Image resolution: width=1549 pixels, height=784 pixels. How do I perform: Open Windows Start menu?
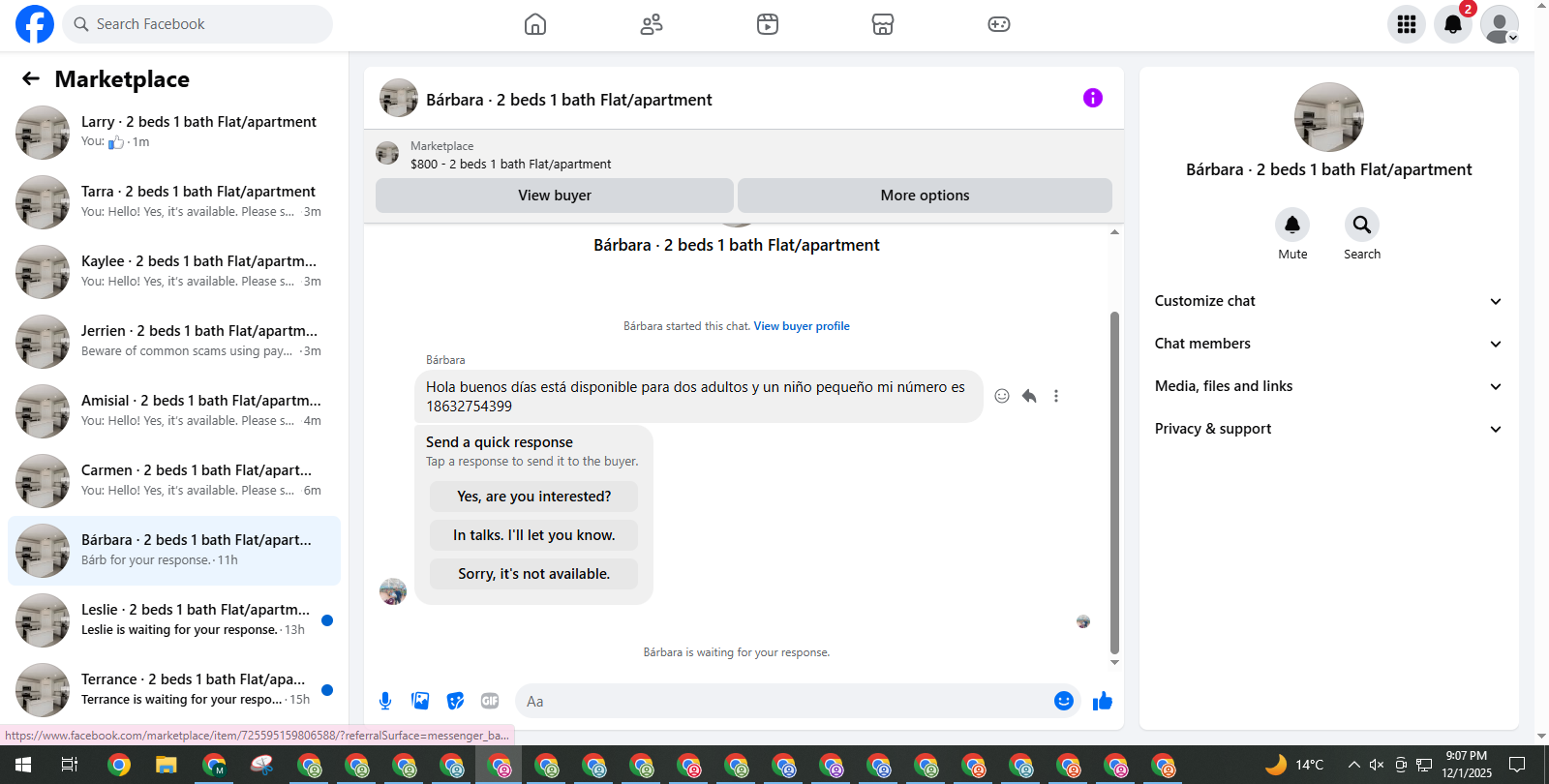pos(23,765)
